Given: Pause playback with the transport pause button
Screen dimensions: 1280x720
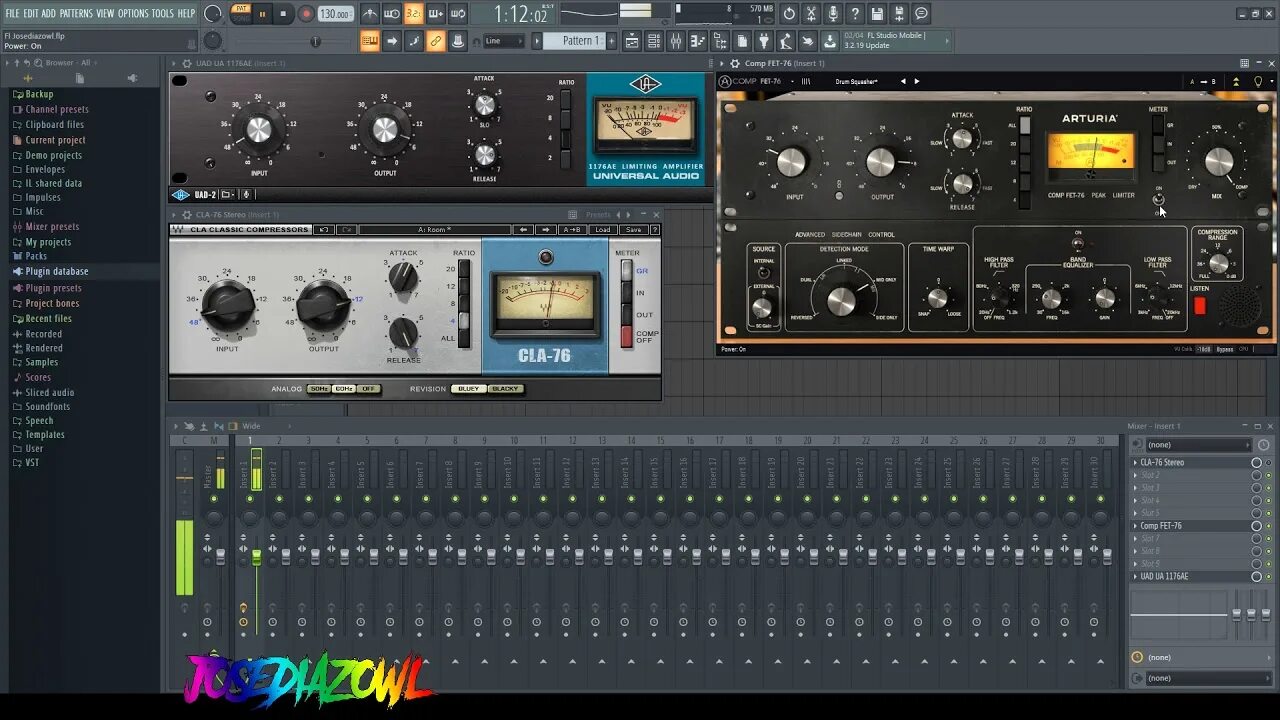Looking at the screenshot, I should (x=263, y=14).
